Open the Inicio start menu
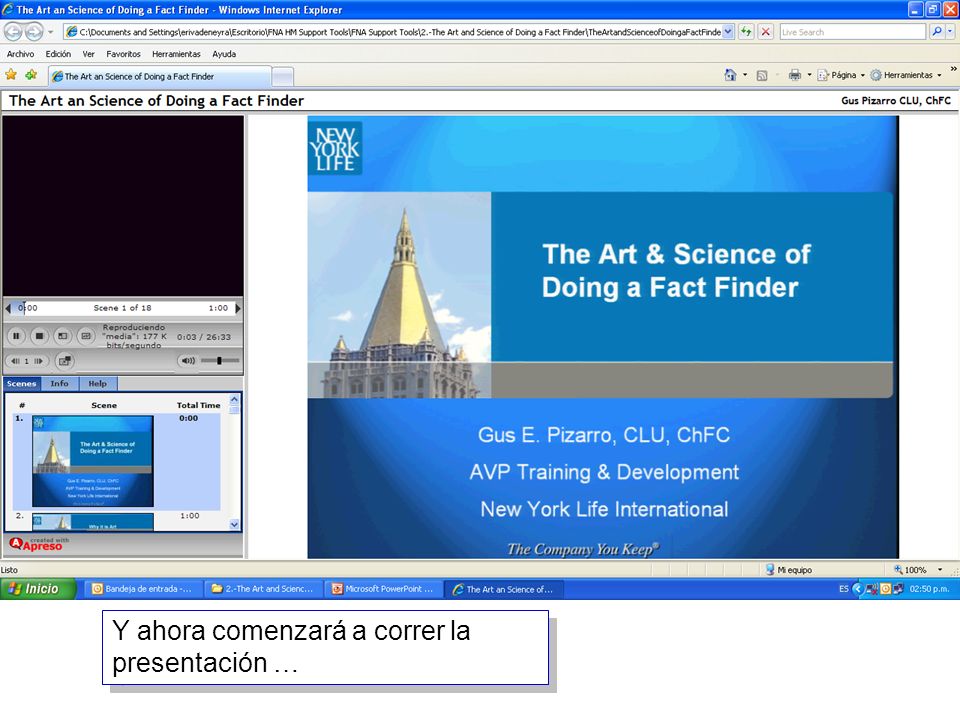 pos(38,589)
